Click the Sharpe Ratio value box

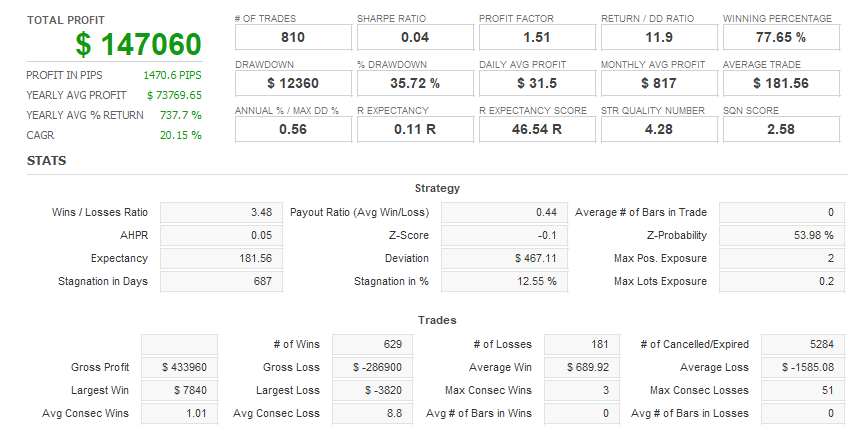coord(415,37)
